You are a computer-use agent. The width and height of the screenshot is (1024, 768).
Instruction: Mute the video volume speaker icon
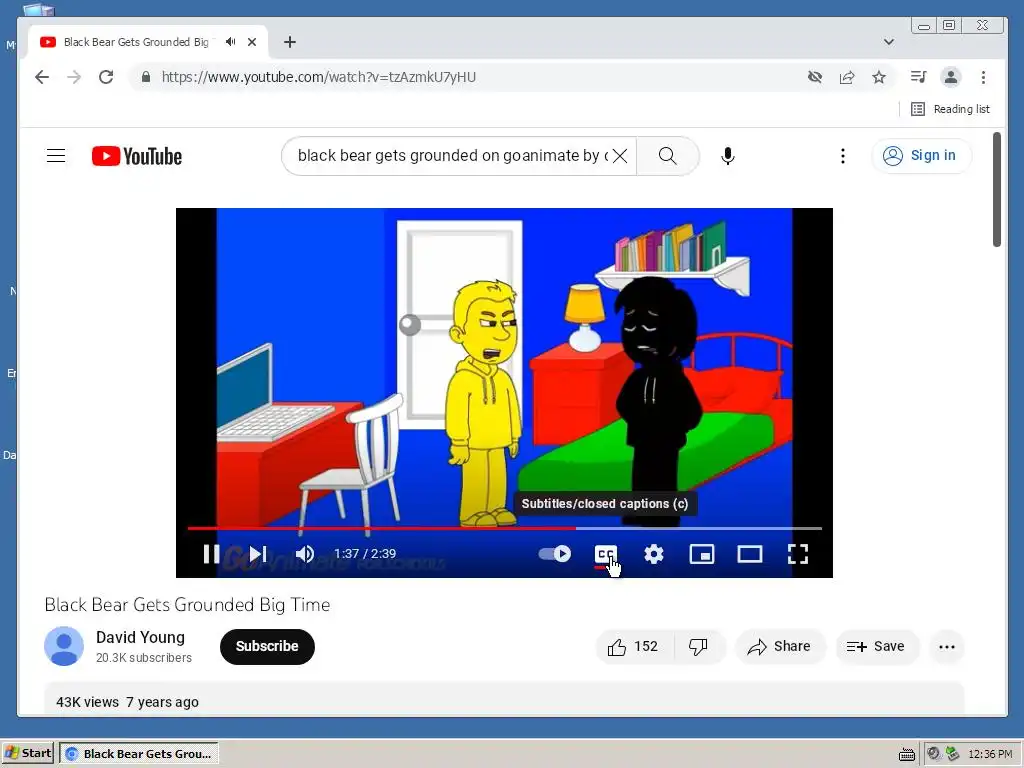pyautogui.click(x=305, y=554)
